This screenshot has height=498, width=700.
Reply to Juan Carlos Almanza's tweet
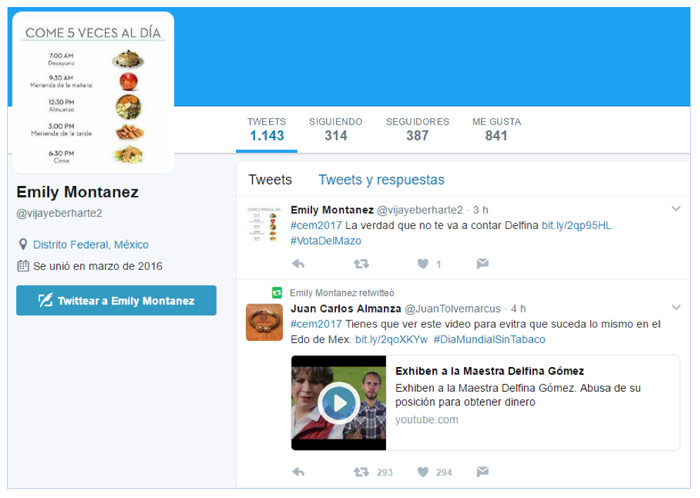pos(298,472)
